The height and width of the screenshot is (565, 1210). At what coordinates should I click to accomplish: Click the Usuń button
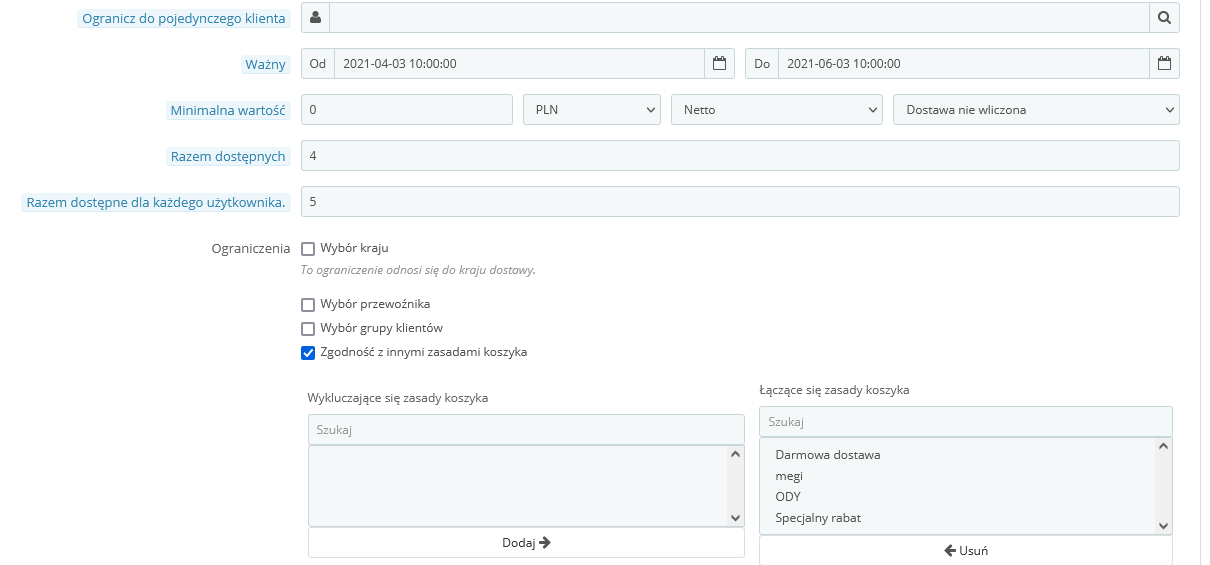pos(966,550)
